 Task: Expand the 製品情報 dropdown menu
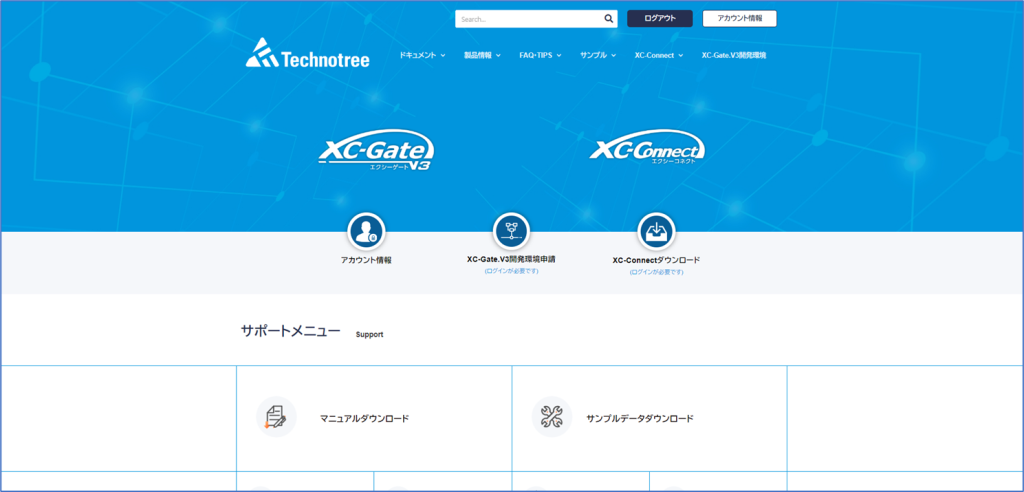[489, 55]
